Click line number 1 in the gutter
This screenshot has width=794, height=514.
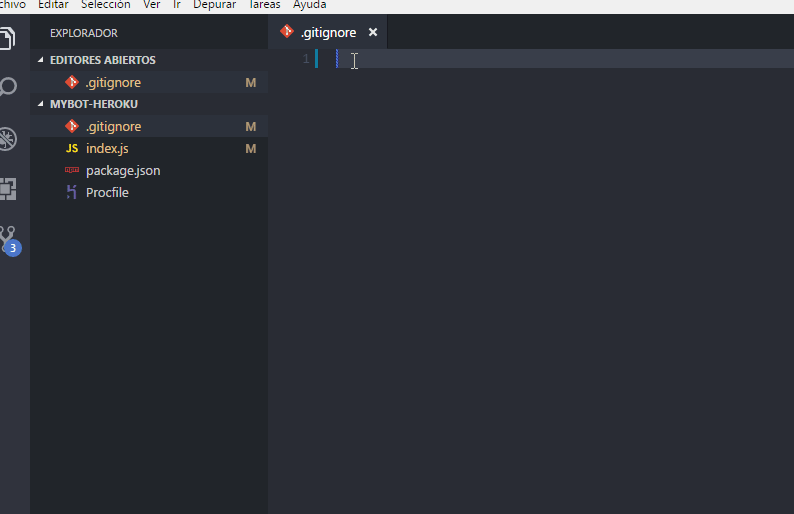tap(306, 59)
